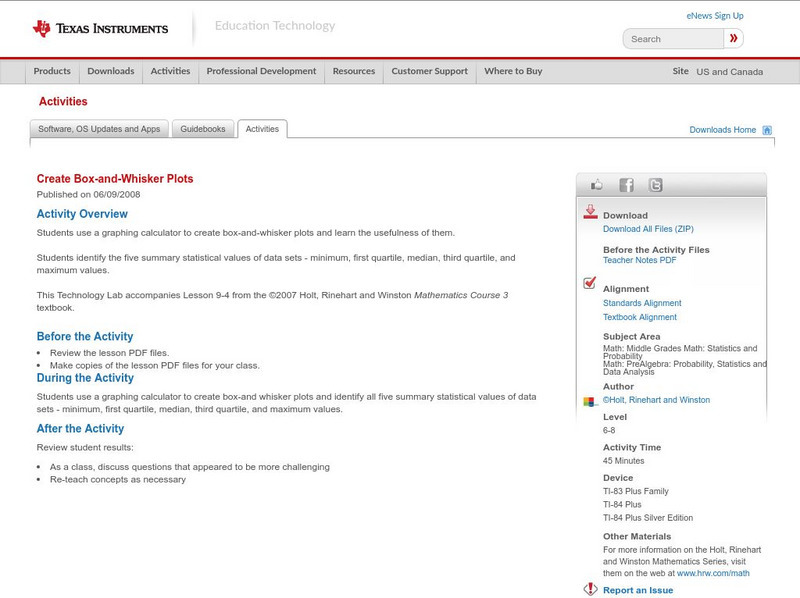Click the Holt, Rinehart and Winston author icon
The height and width of the screenshot is (598, 800).
pos(590,402)
